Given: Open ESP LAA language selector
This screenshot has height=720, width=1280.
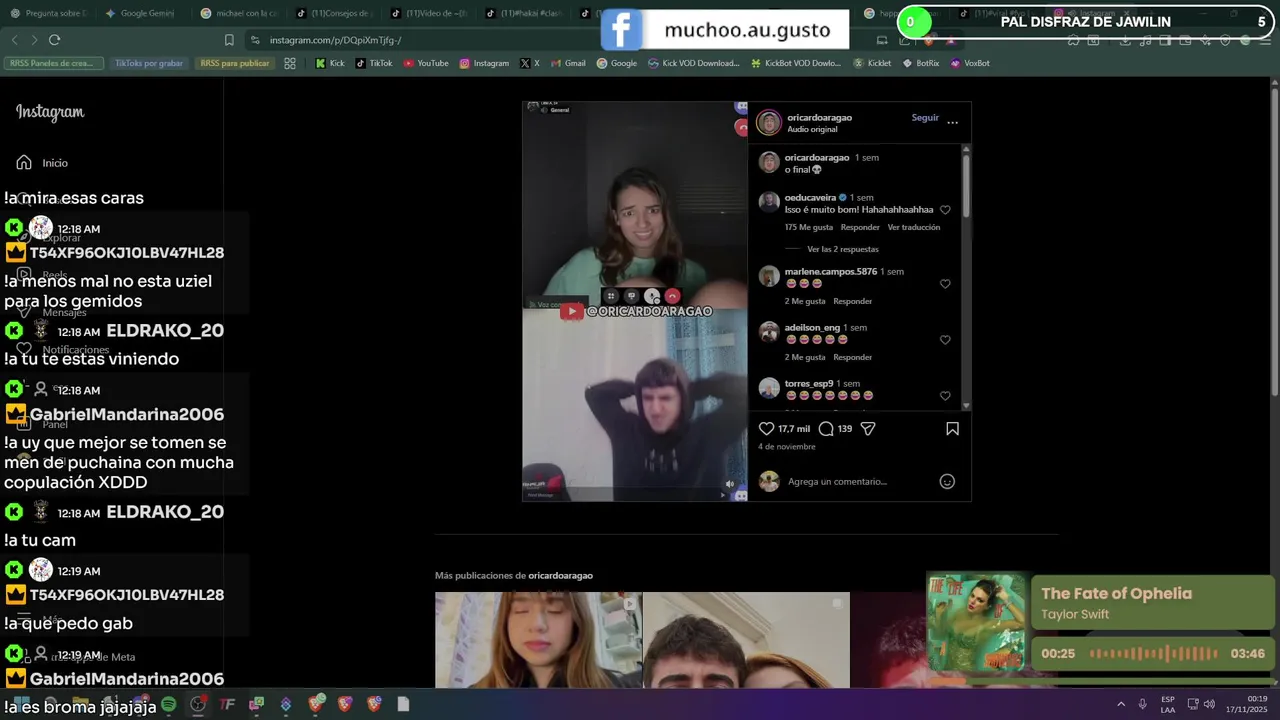Looking at the screenshot, I should (x=1168, y=705).
